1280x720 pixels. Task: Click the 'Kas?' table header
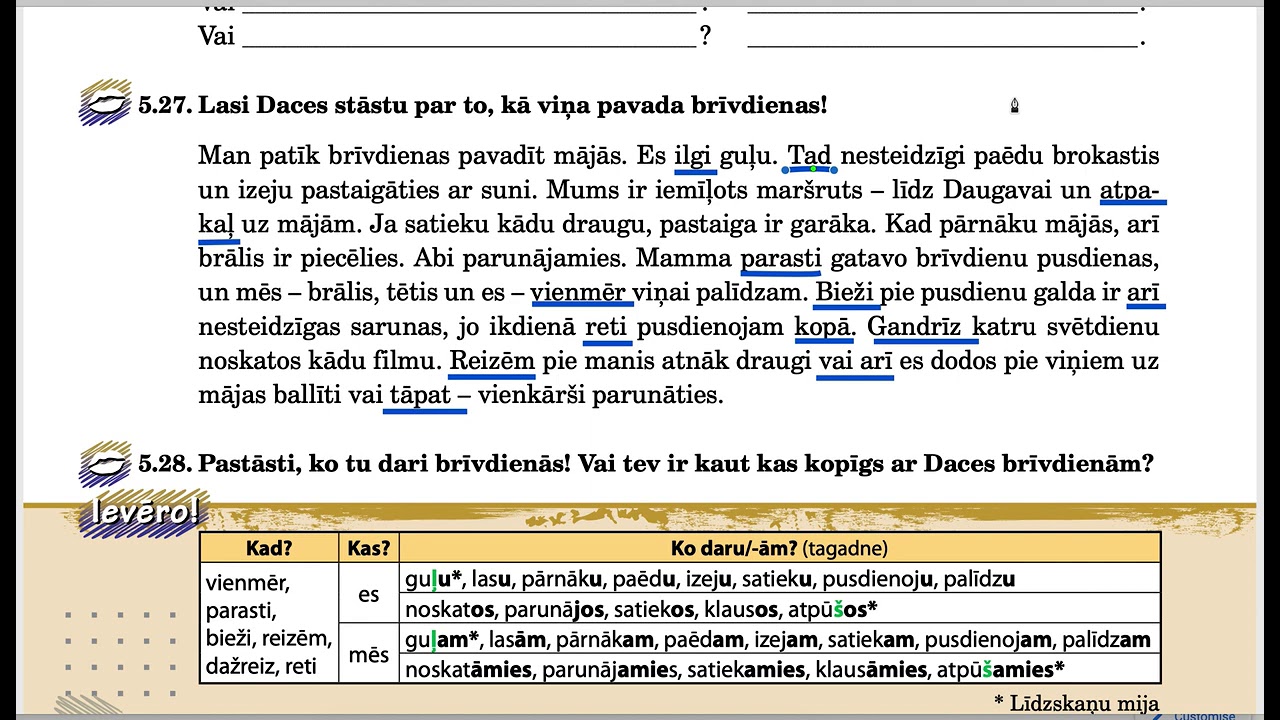tap(369, 548)
